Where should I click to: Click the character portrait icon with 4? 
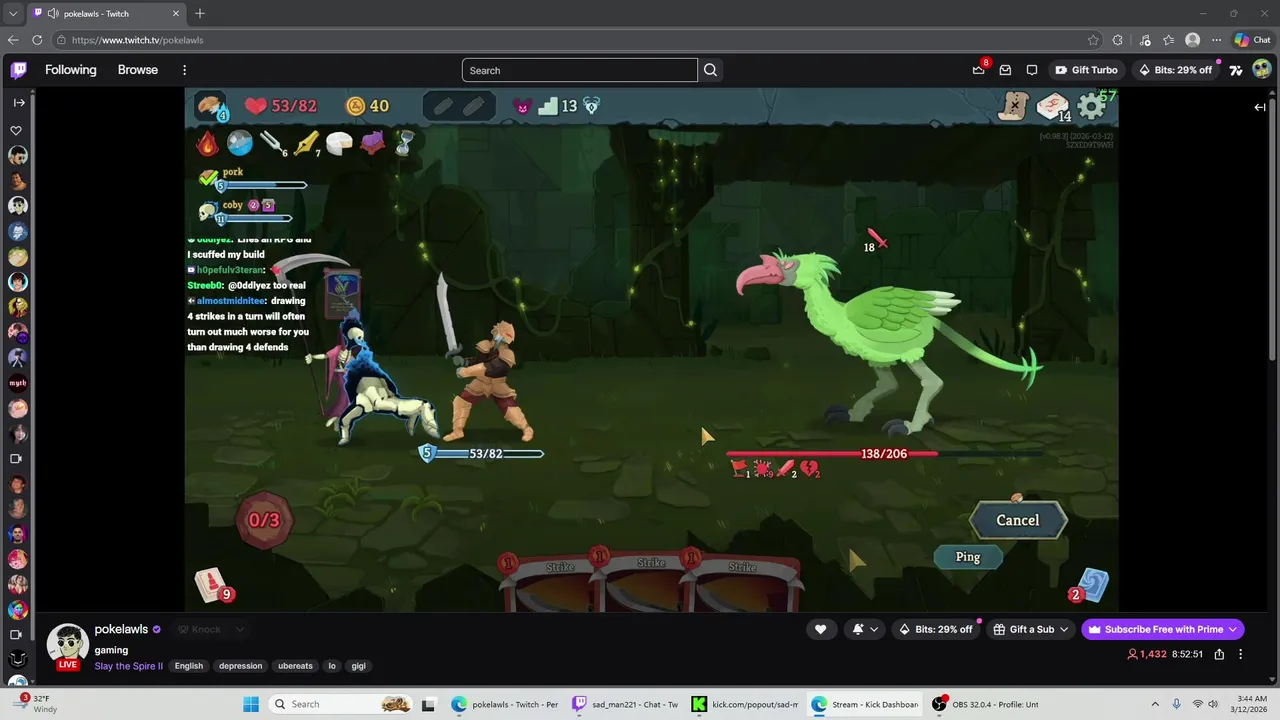pyautogui.click(x=211, y=106)
